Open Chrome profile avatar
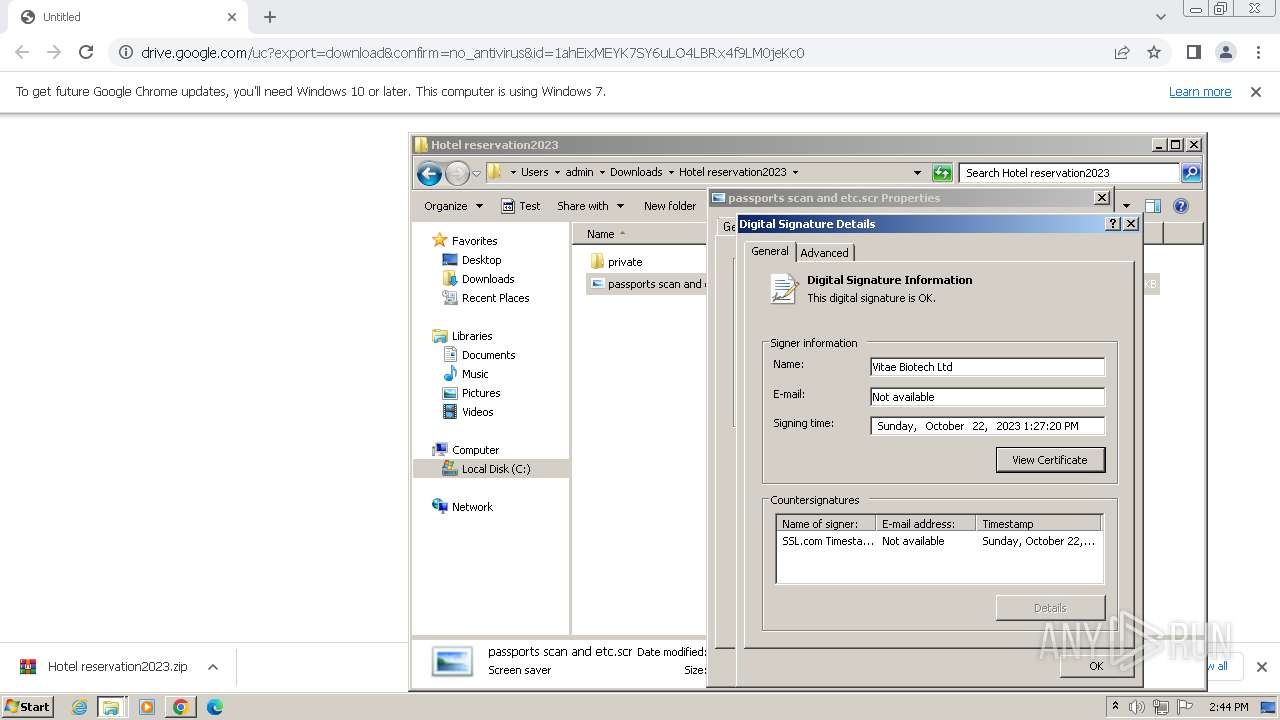1280x720 pixels. pos(1225,52)
